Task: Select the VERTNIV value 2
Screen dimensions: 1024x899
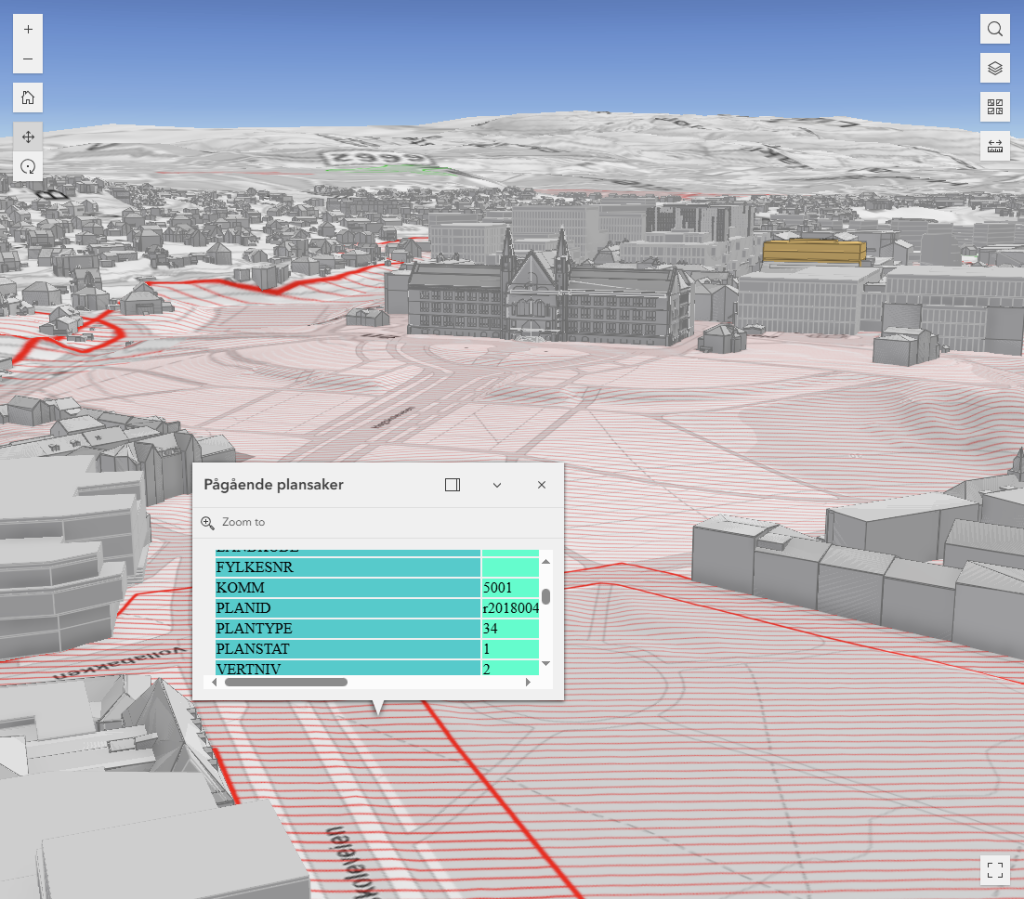Action: [487, 669]
